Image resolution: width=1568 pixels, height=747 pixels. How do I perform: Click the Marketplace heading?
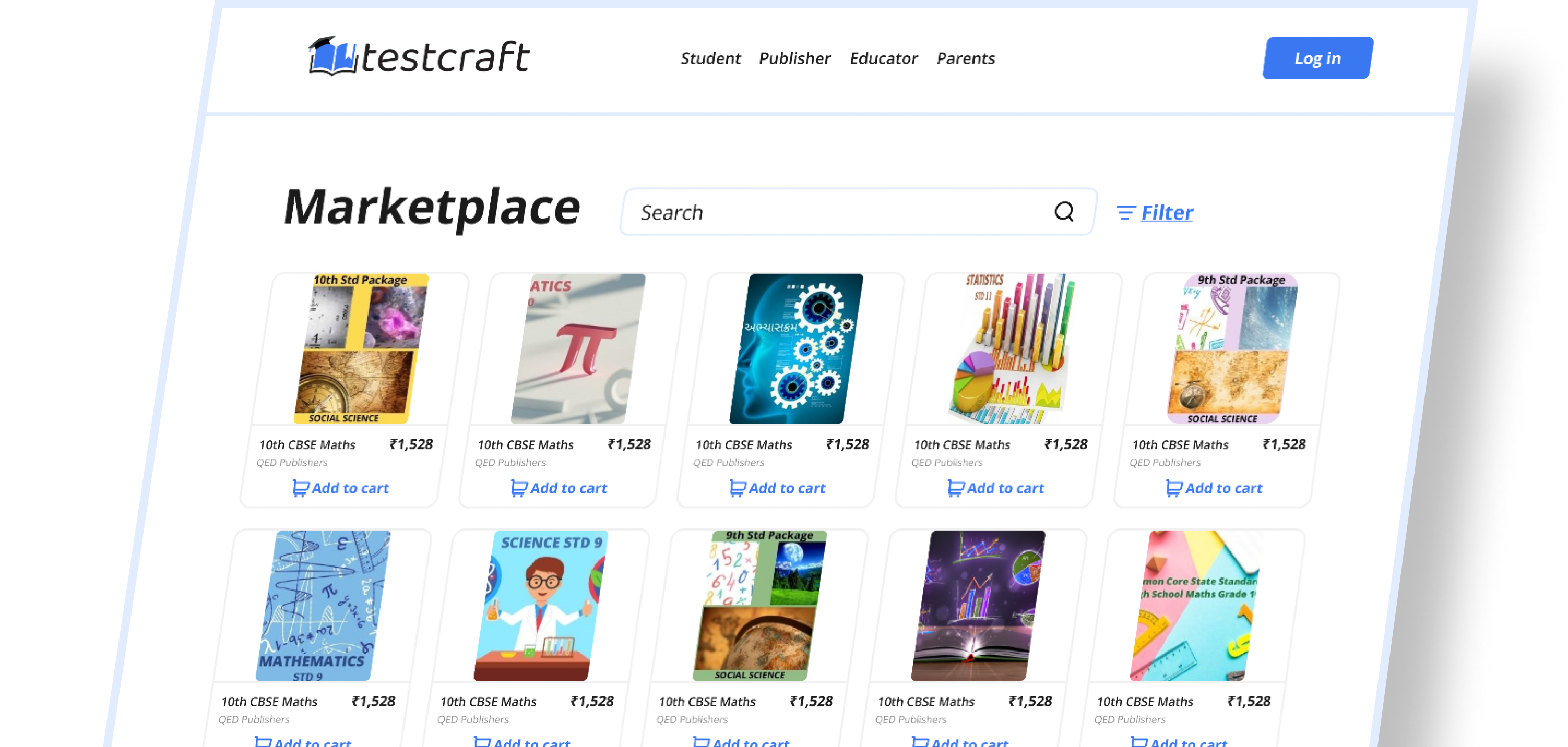pos(432,208)
